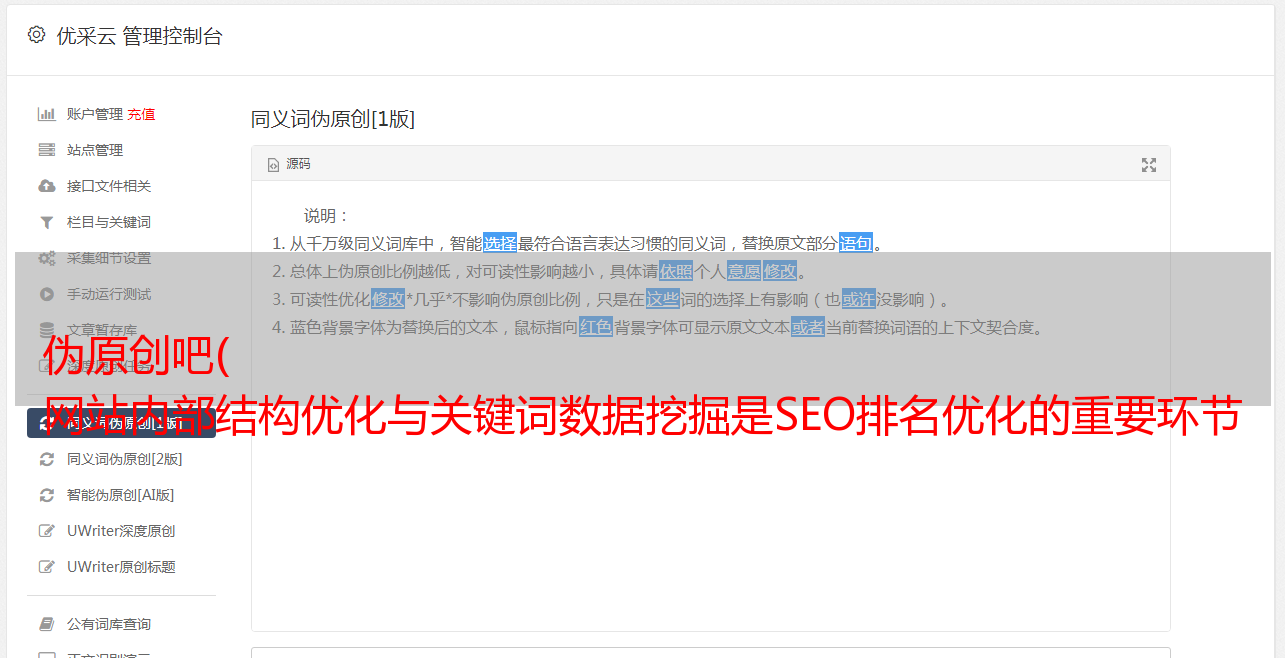Screen dimensions: 1285x658
Task: Click the refresh icon next to 同义词伪原创[2版]
Action: click(46, 459)
